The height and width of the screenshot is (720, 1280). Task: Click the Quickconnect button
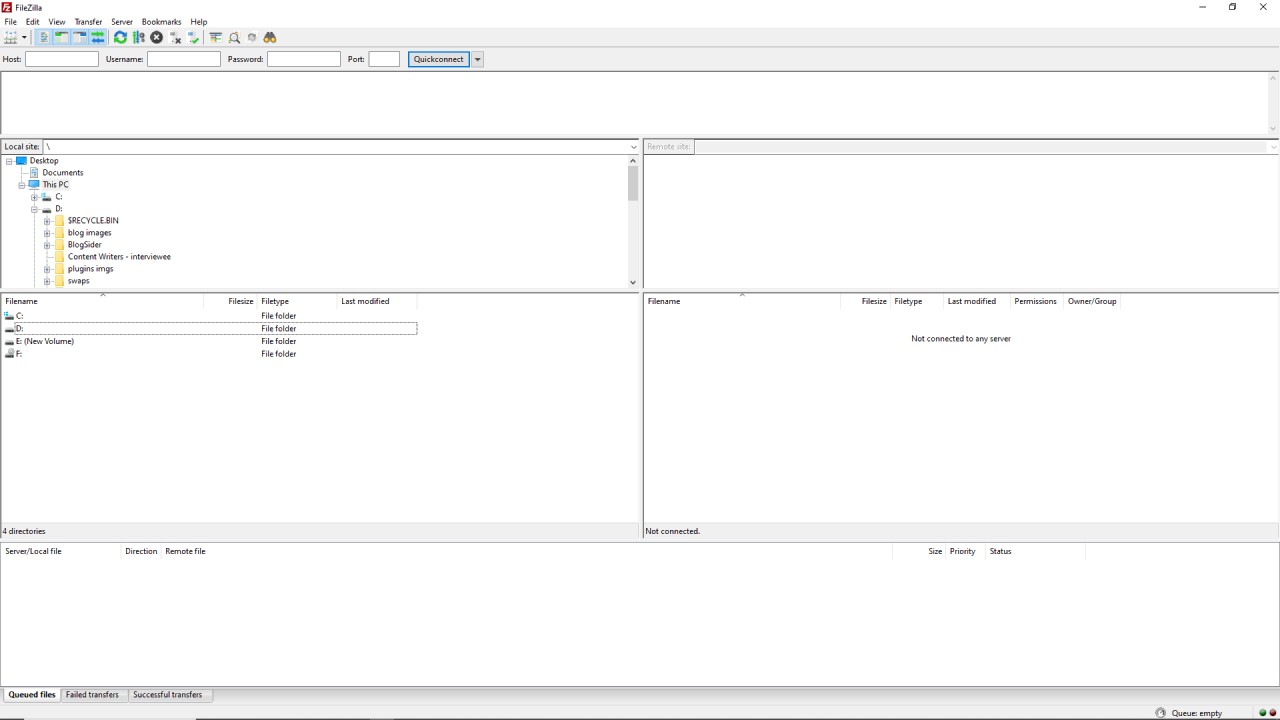pyautogui.click(x=439, y=59)
